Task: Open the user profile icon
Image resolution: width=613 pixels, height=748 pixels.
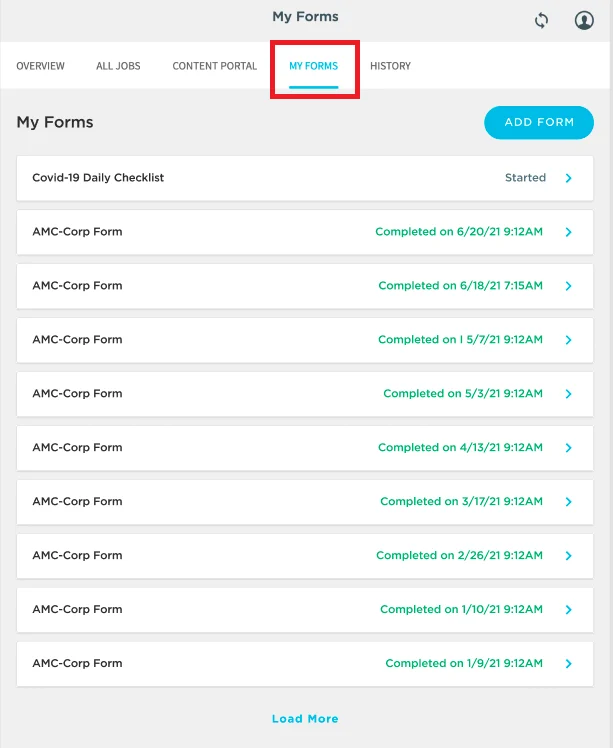Action: click(x=584, y=21)
